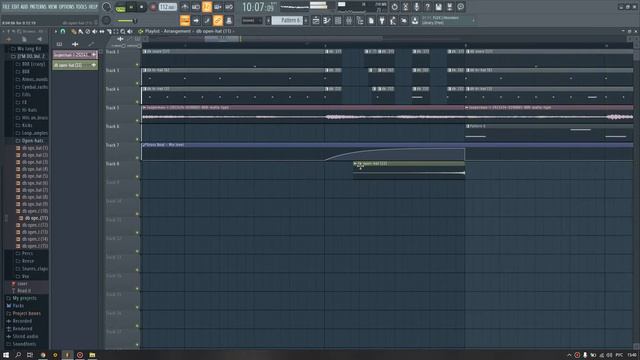Screen dimensions: 640x360
Task: Select the playlist magnet snap icon
Action: click(x=63, y=31)
